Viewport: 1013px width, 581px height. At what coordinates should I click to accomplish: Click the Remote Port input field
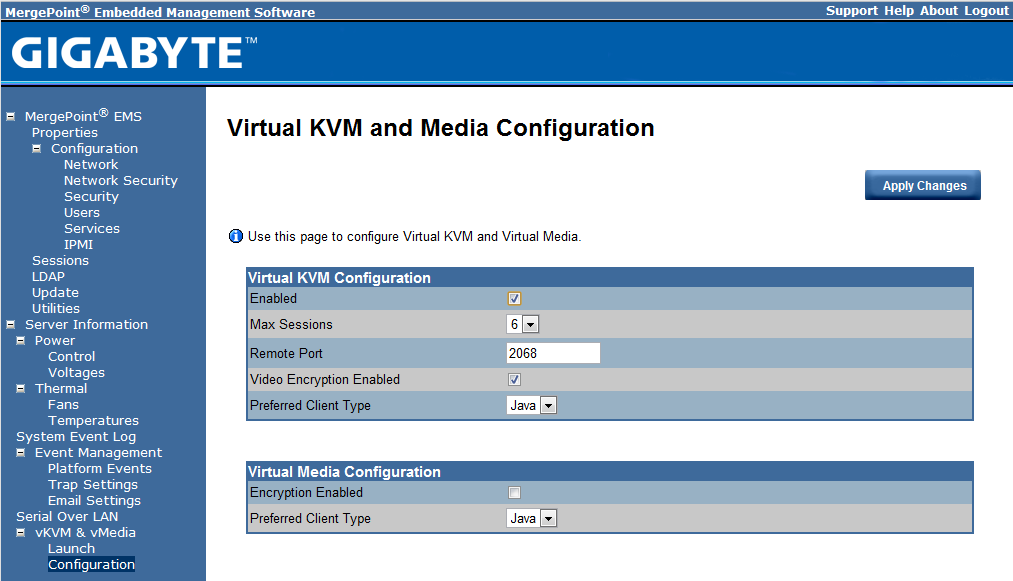[x=553, y=353]
